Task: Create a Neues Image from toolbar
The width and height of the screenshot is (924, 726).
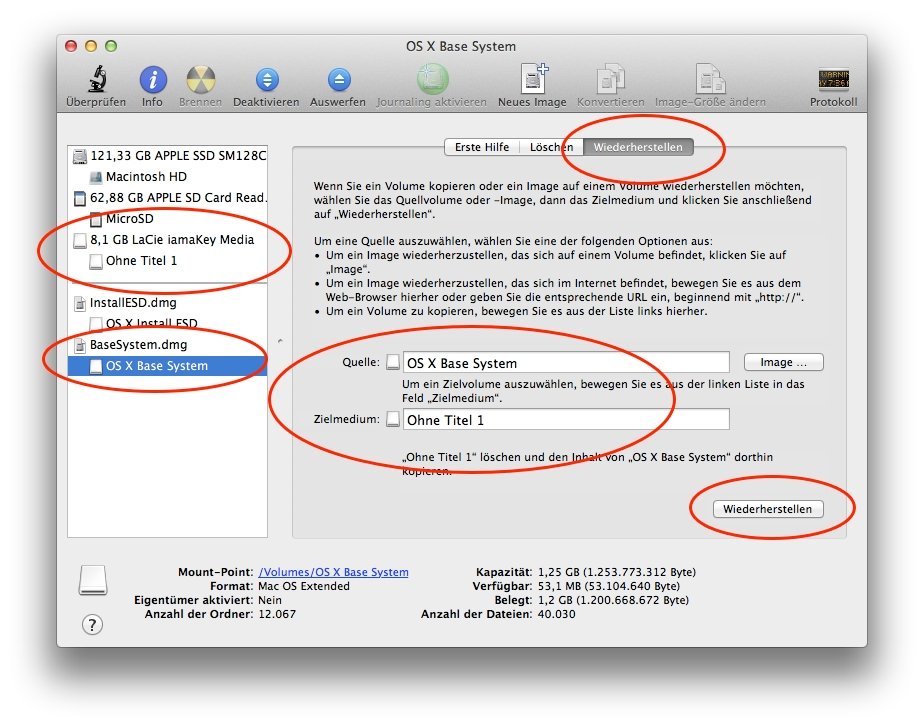Action: point(534,78)
